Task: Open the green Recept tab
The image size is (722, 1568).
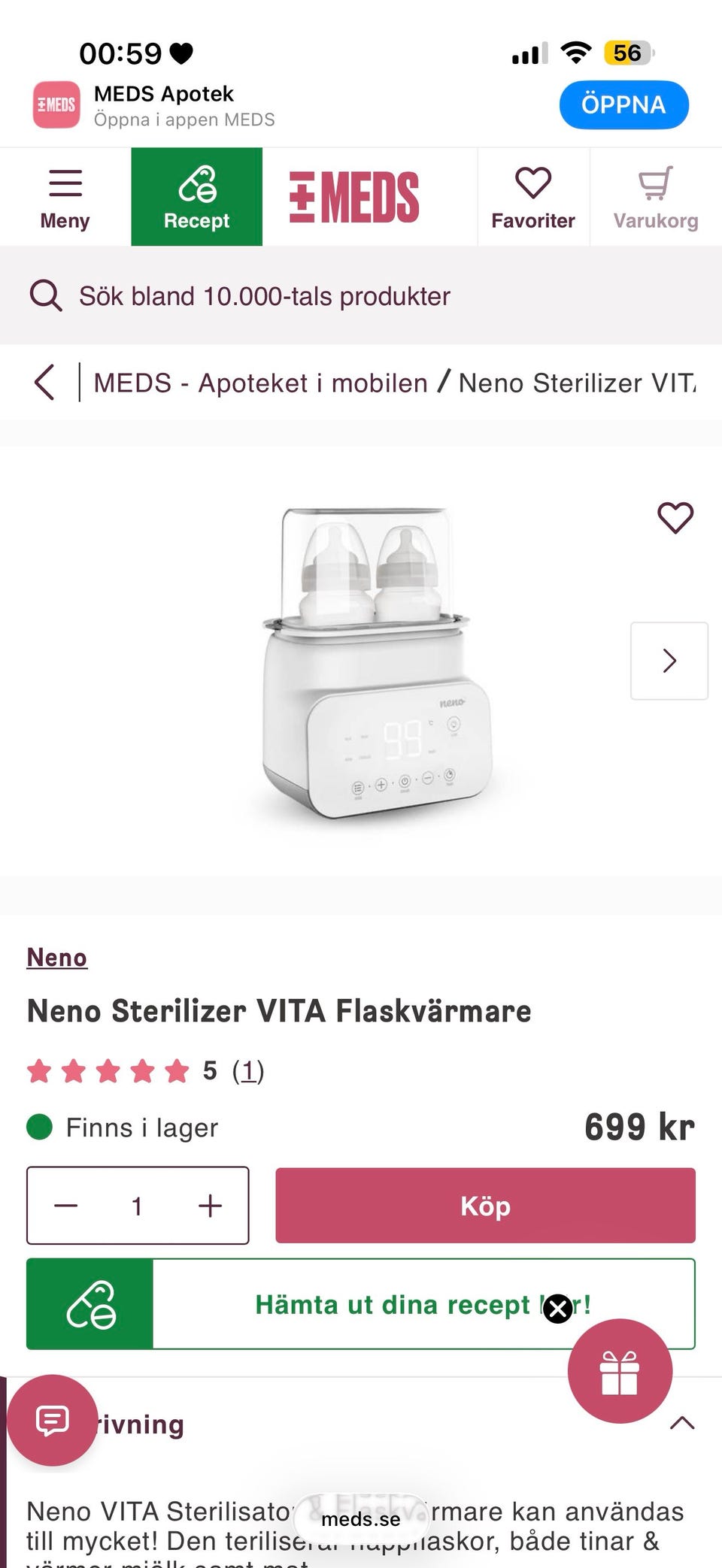Action: [x=196, y=197]
